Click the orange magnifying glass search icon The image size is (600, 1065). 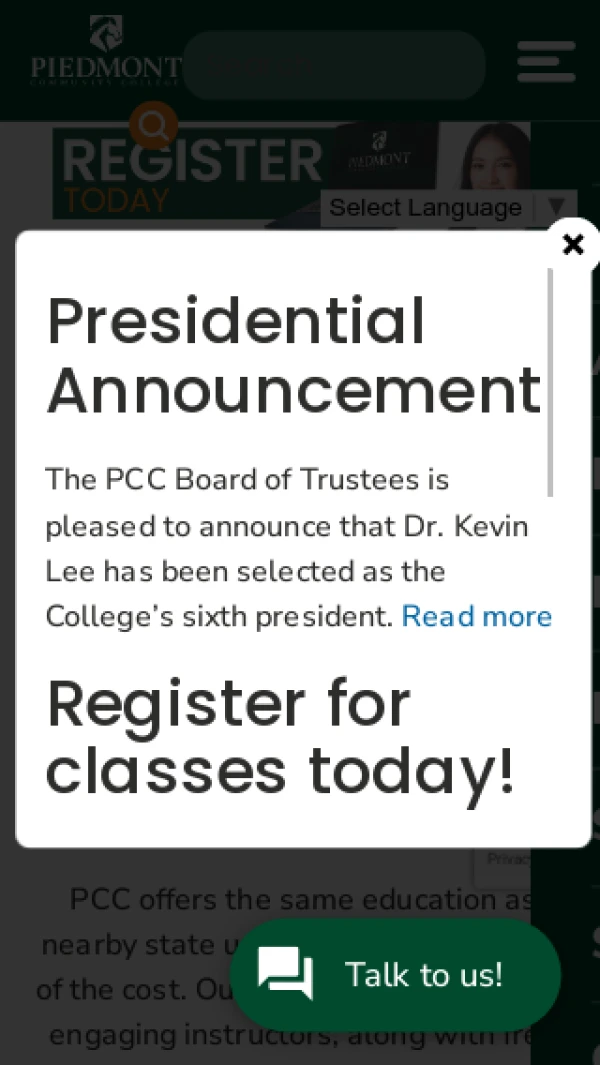tap(154, 125)
